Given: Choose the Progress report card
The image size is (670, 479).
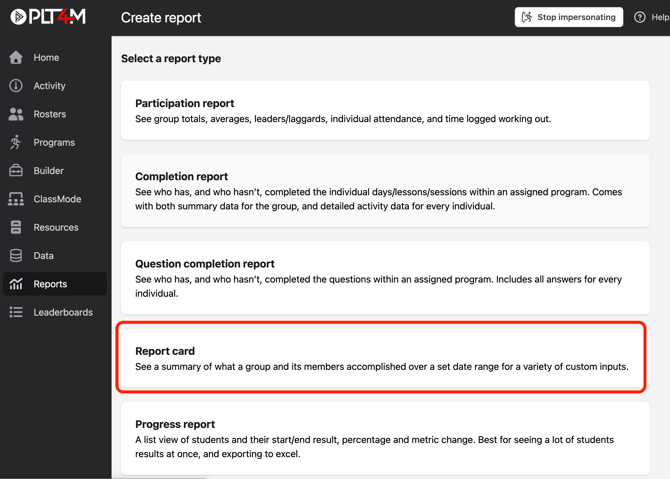Looking at the screenshot, I should pyautogui.click(x=385, y=438).
